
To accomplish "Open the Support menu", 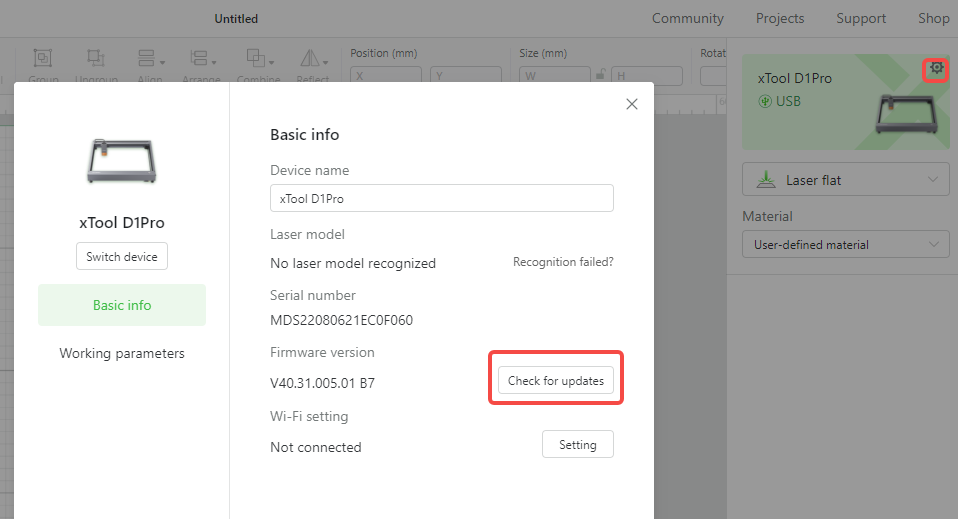I will 861,18.
